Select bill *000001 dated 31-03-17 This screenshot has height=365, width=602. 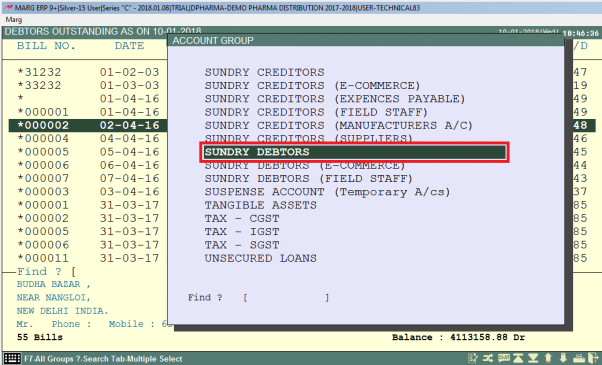[x=88, y=205]
